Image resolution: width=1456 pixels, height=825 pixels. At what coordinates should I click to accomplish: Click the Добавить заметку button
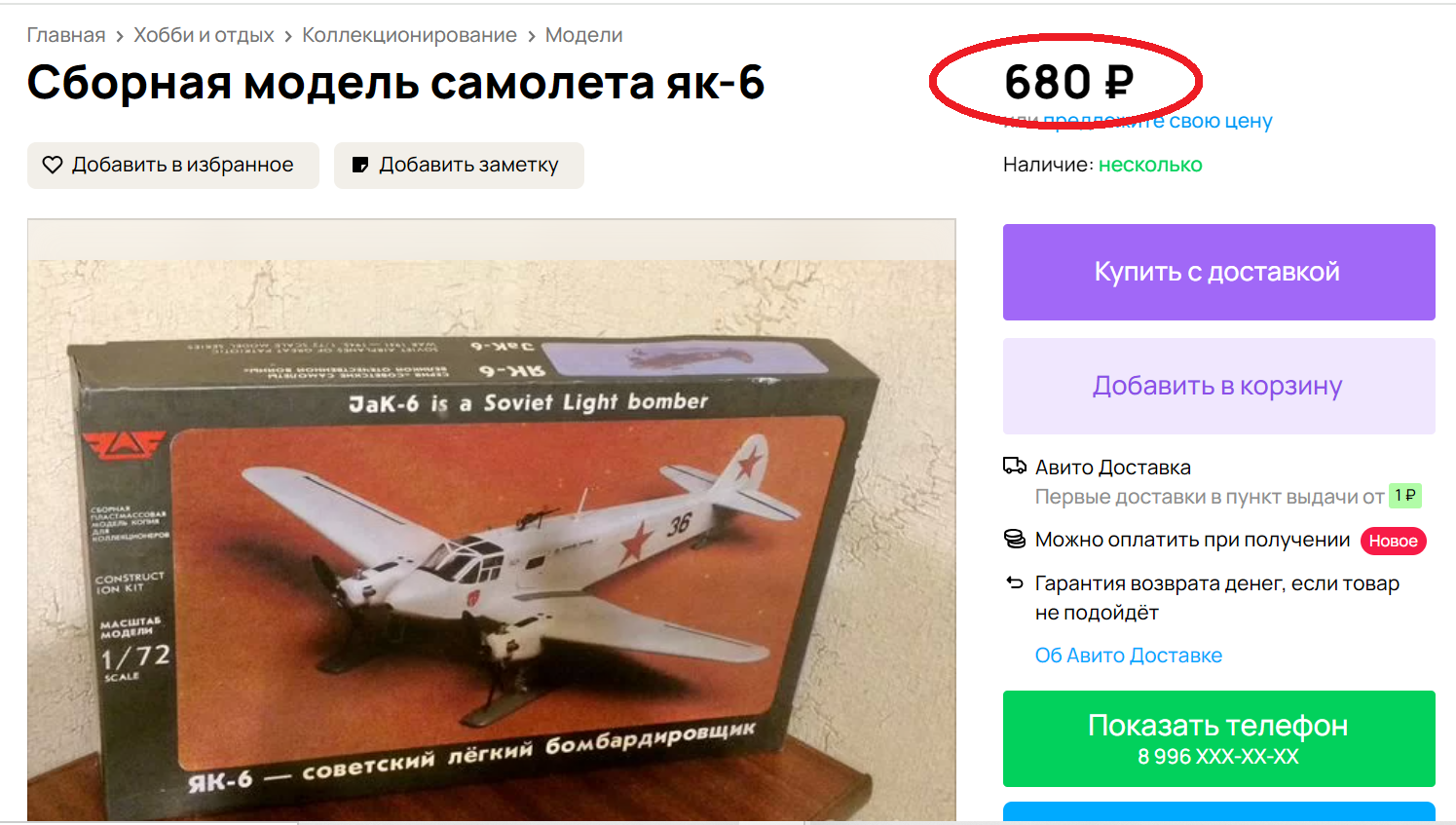459,166
